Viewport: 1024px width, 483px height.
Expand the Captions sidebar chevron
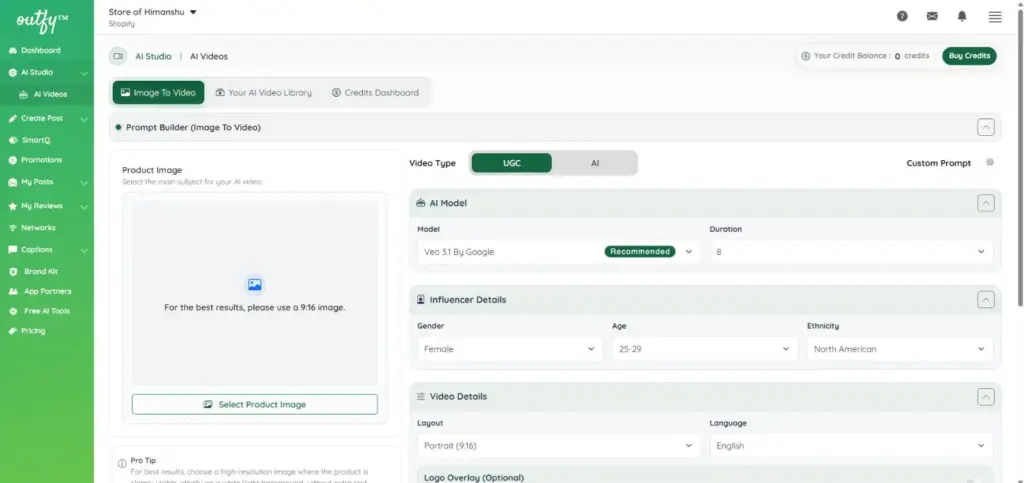[84, 250]
